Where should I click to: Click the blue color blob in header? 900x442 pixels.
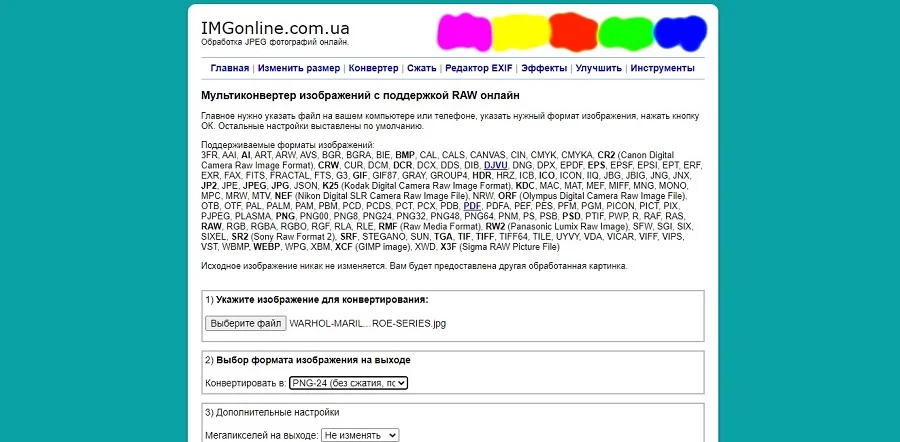tap(680, 33)
